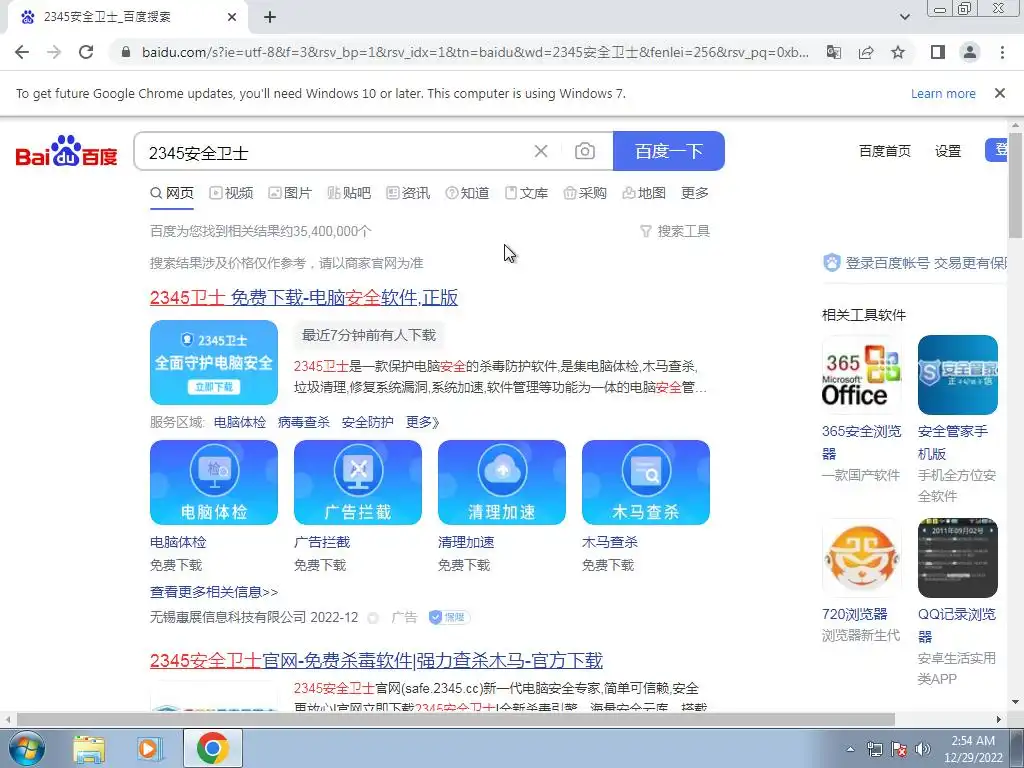The image size is (1024, 768).
Task: Click the 木马查杀 feature tile
Action: [646, 483]
